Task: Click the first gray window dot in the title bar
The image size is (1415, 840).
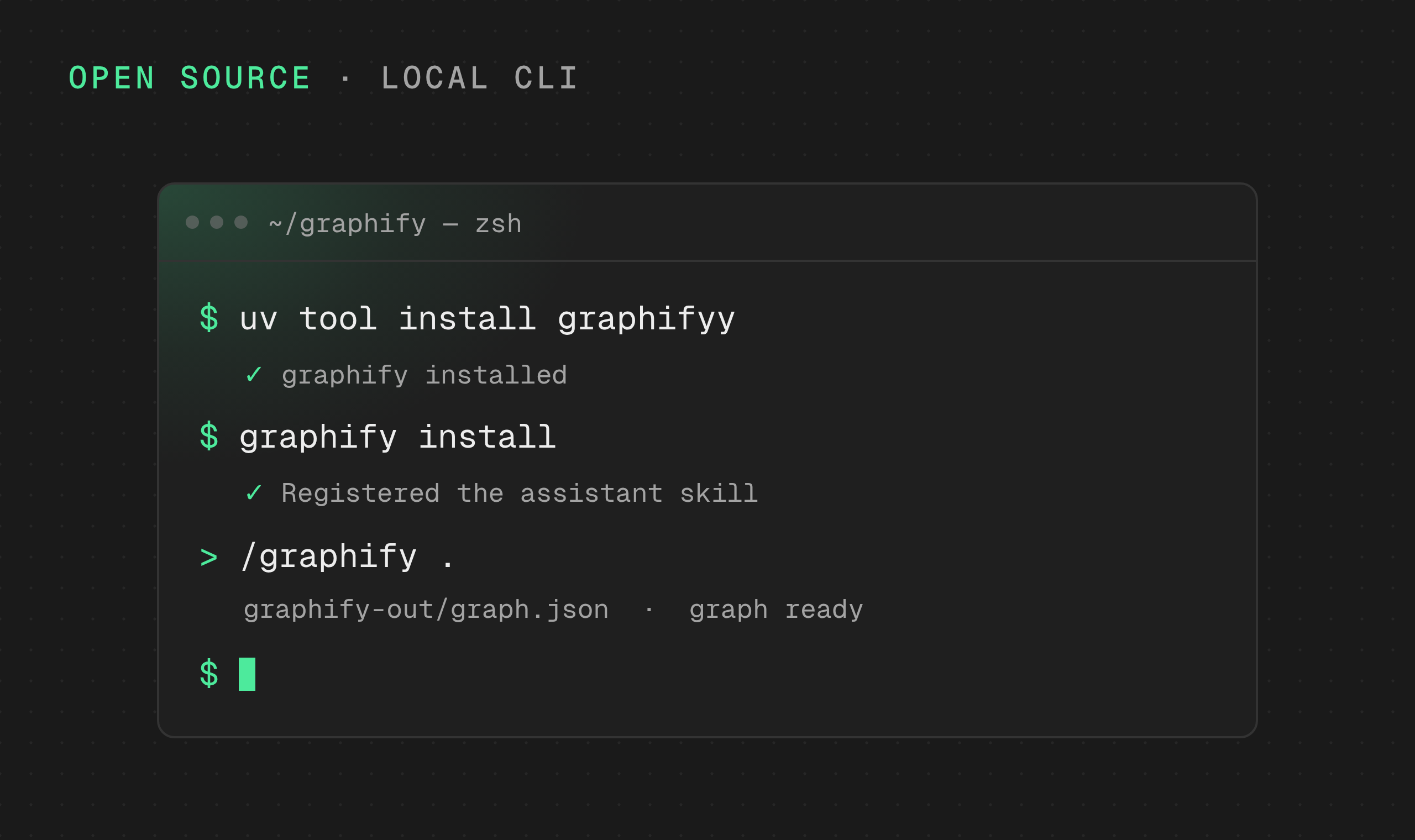Action: click(x=192, y=222)
